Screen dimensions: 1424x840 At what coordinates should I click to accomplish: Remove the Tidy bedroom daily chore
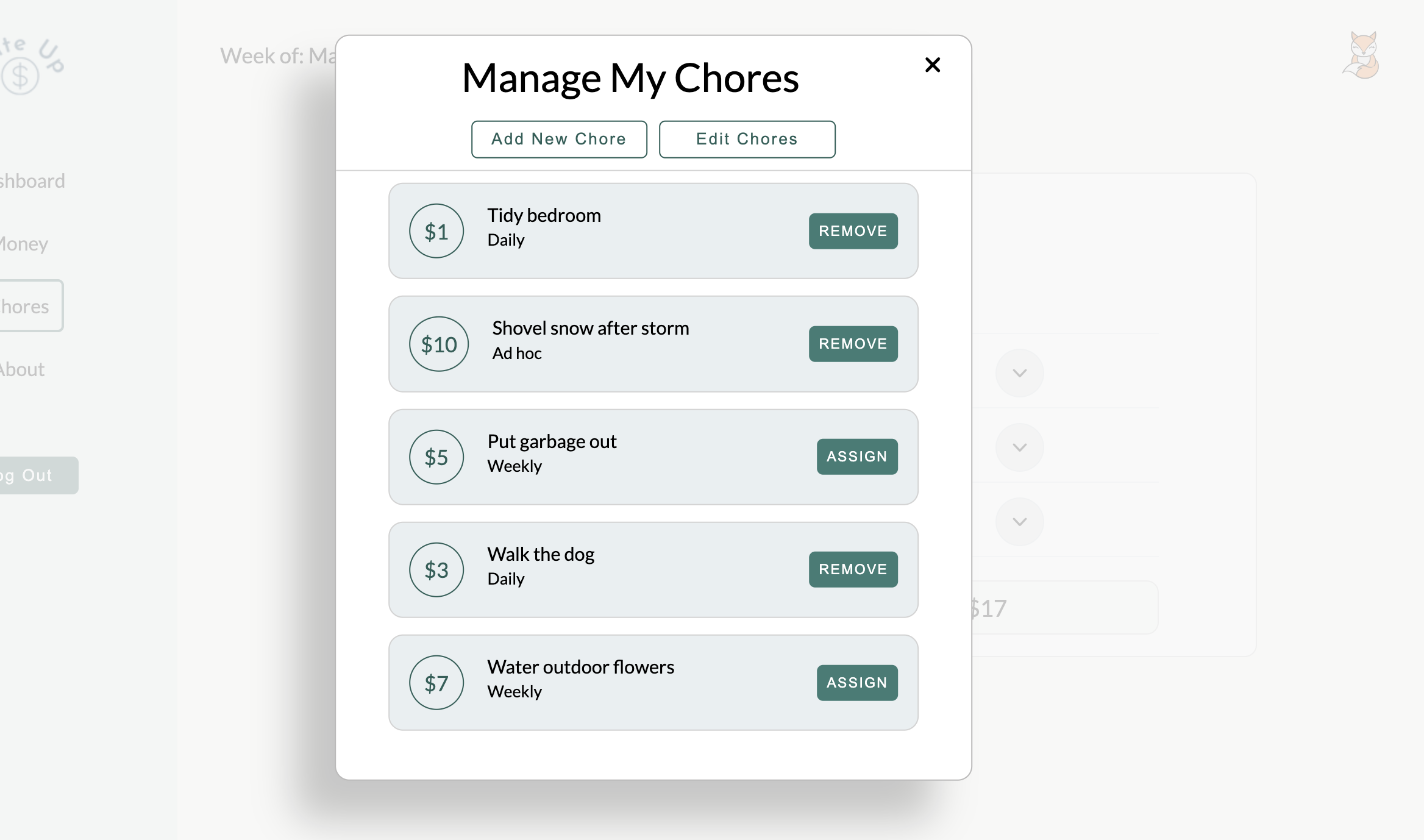coord(853,231)
